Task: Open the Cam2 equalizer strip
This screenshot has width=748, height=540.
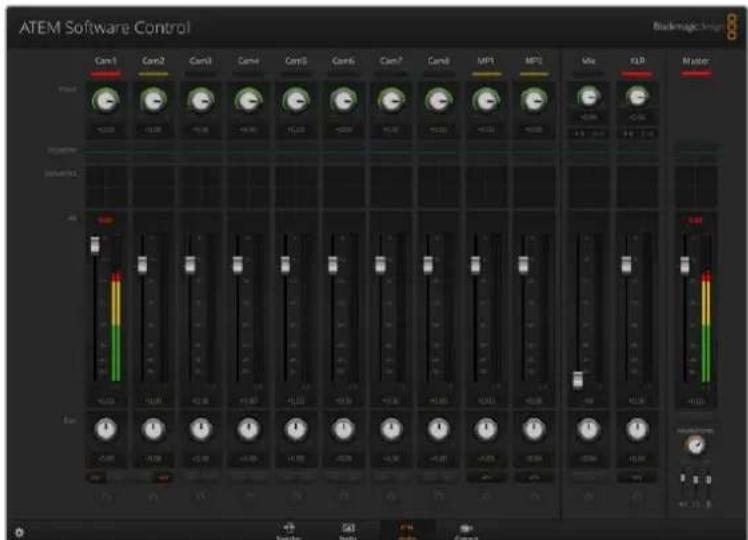Action: 153,151
